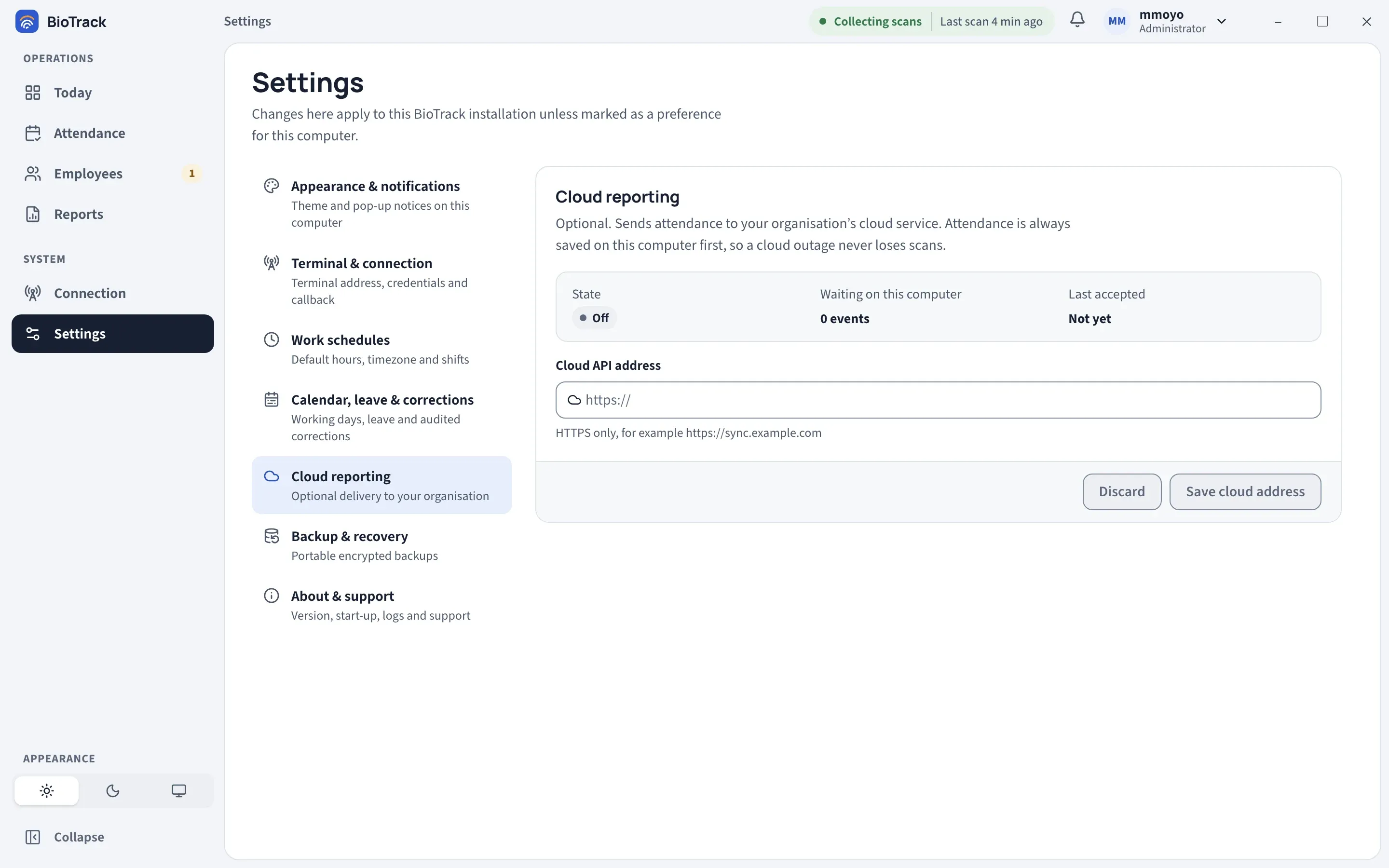Screen dimensions: 1389x868
Task: Expand the mmoyo account dropdown chevron
Action: tap(1221, 21)
